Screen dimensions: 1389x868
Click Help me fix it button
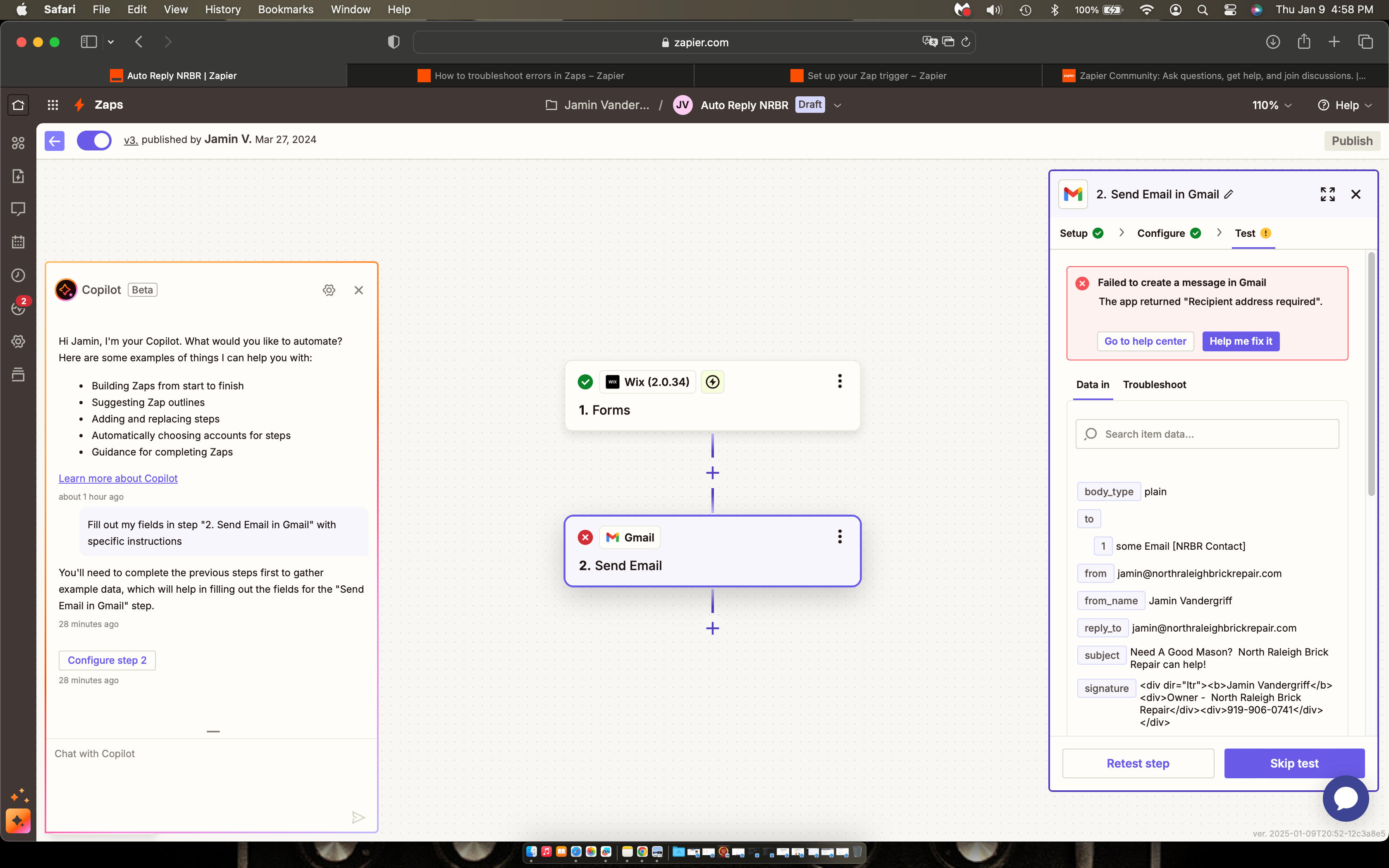[1240, 341]
